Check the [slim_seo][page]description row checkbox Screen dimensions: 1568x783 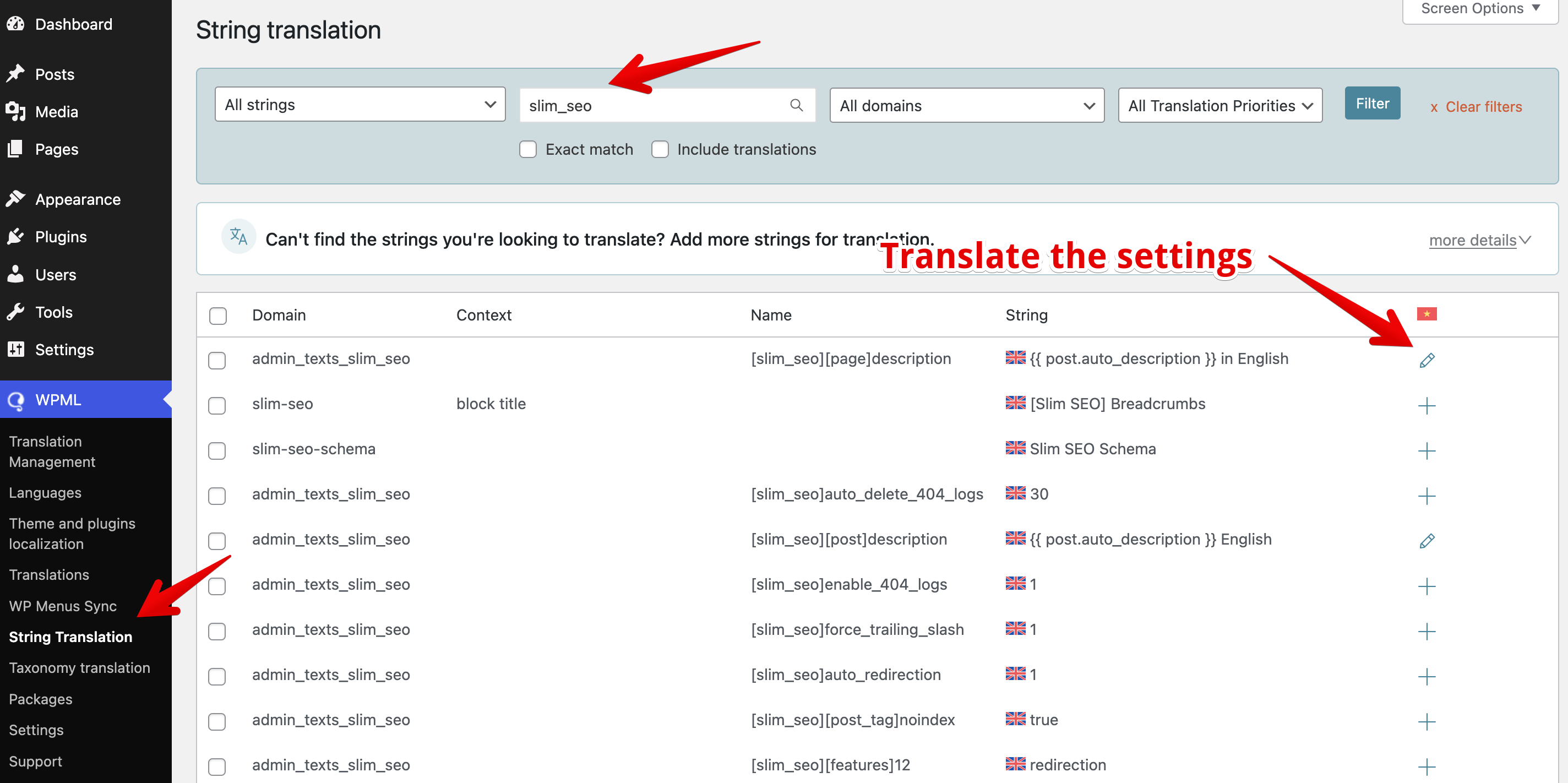point(217,360)
